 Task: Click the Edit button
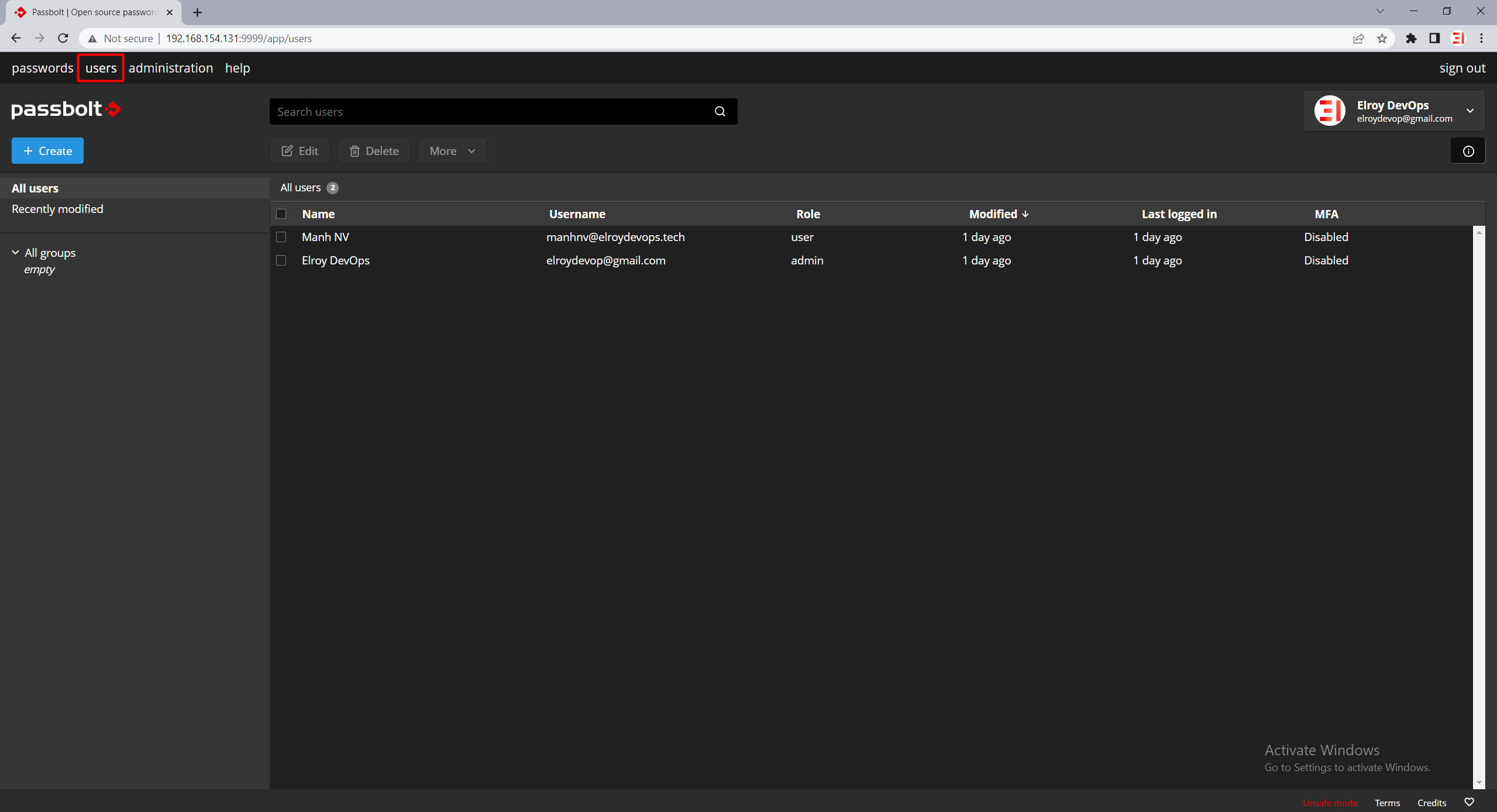tap(300, 151)
